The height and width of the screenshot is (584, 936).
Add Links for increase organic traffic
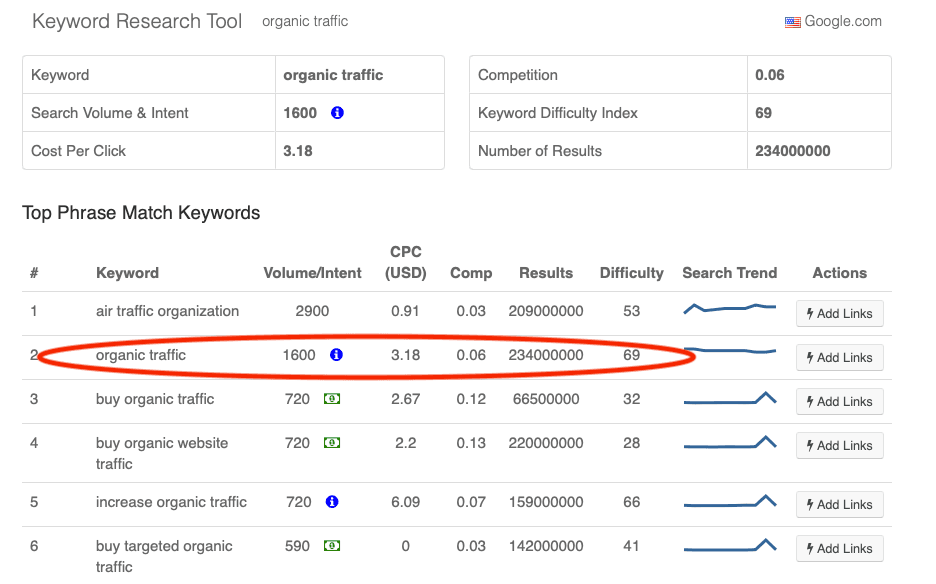839,504
